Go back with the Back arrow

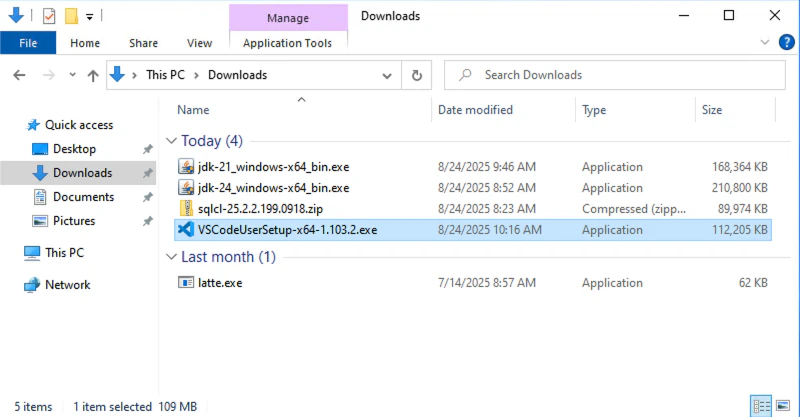pyautogui.click(x=19, y=76)
